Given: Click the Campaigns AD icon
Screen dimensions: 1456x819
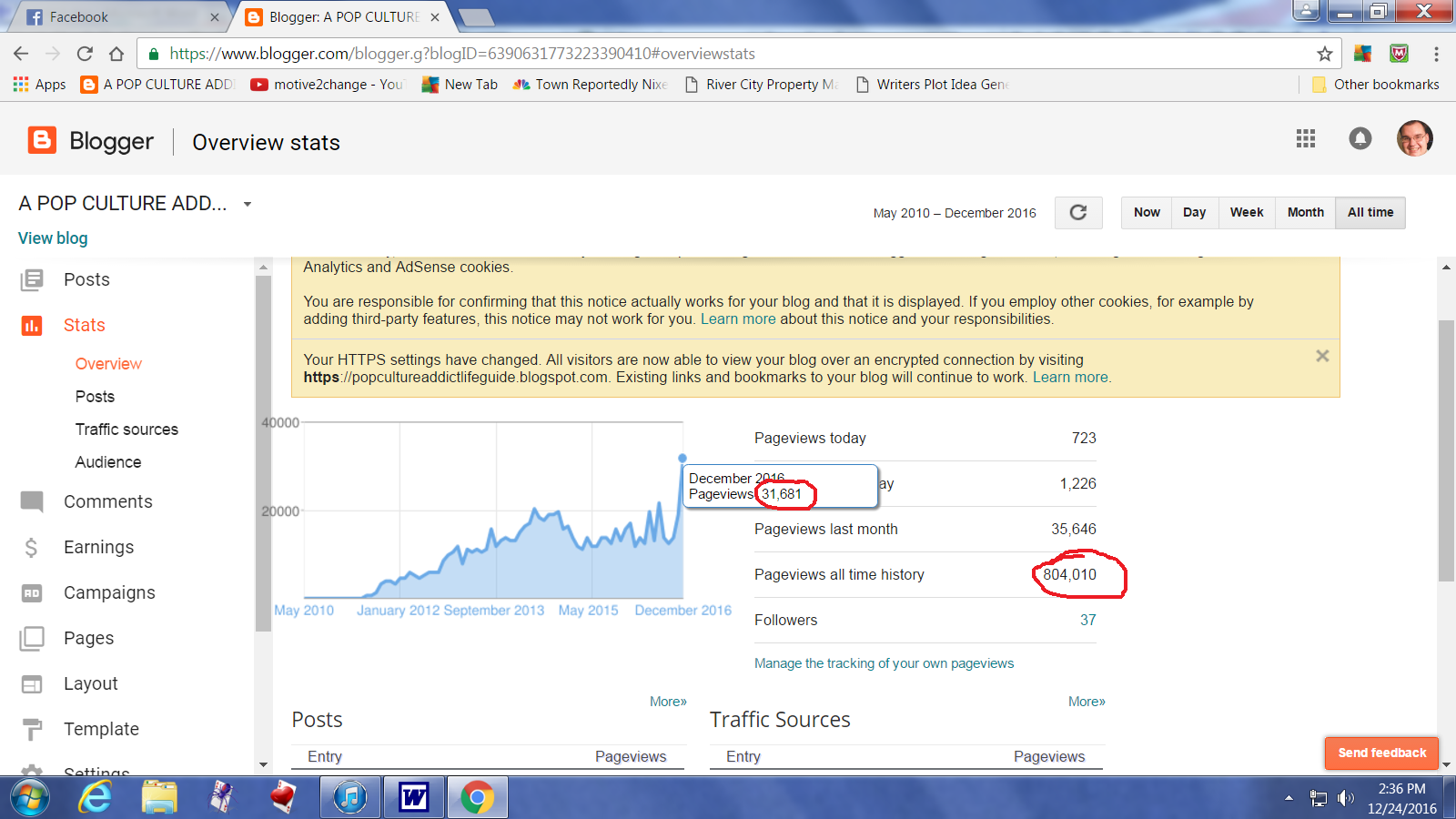Looking at the screenshot, I should pyautogui.click(x=32, y=593).
